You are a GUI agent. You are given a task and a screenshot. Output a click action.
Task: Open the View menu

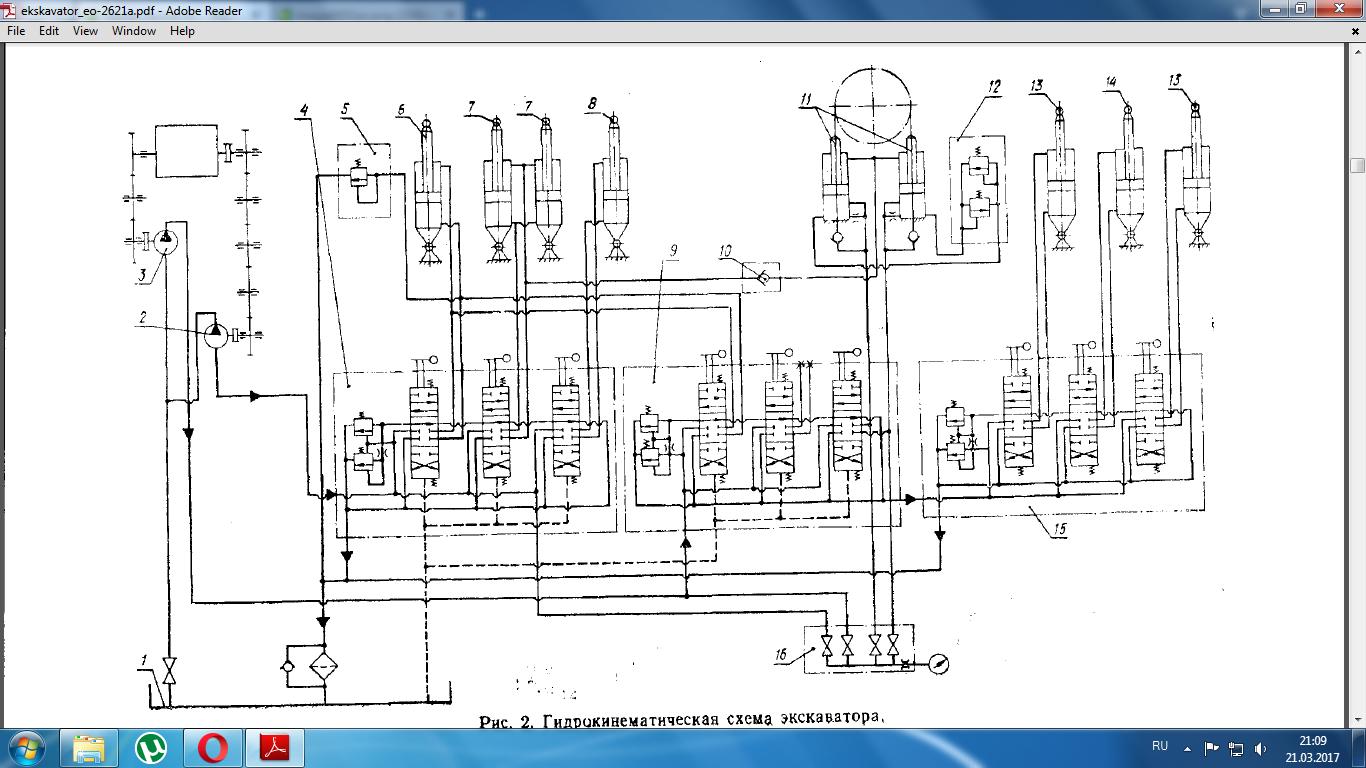coord(85,31)
